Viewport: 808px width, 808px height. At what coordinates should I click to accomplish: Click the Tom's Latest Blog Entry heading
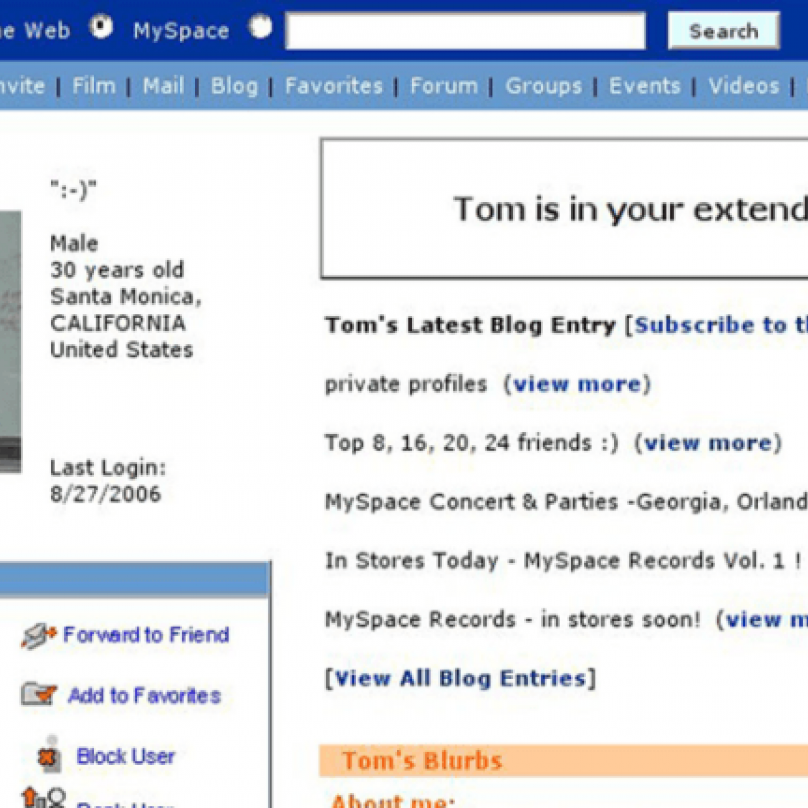click(x=470, y=325)
